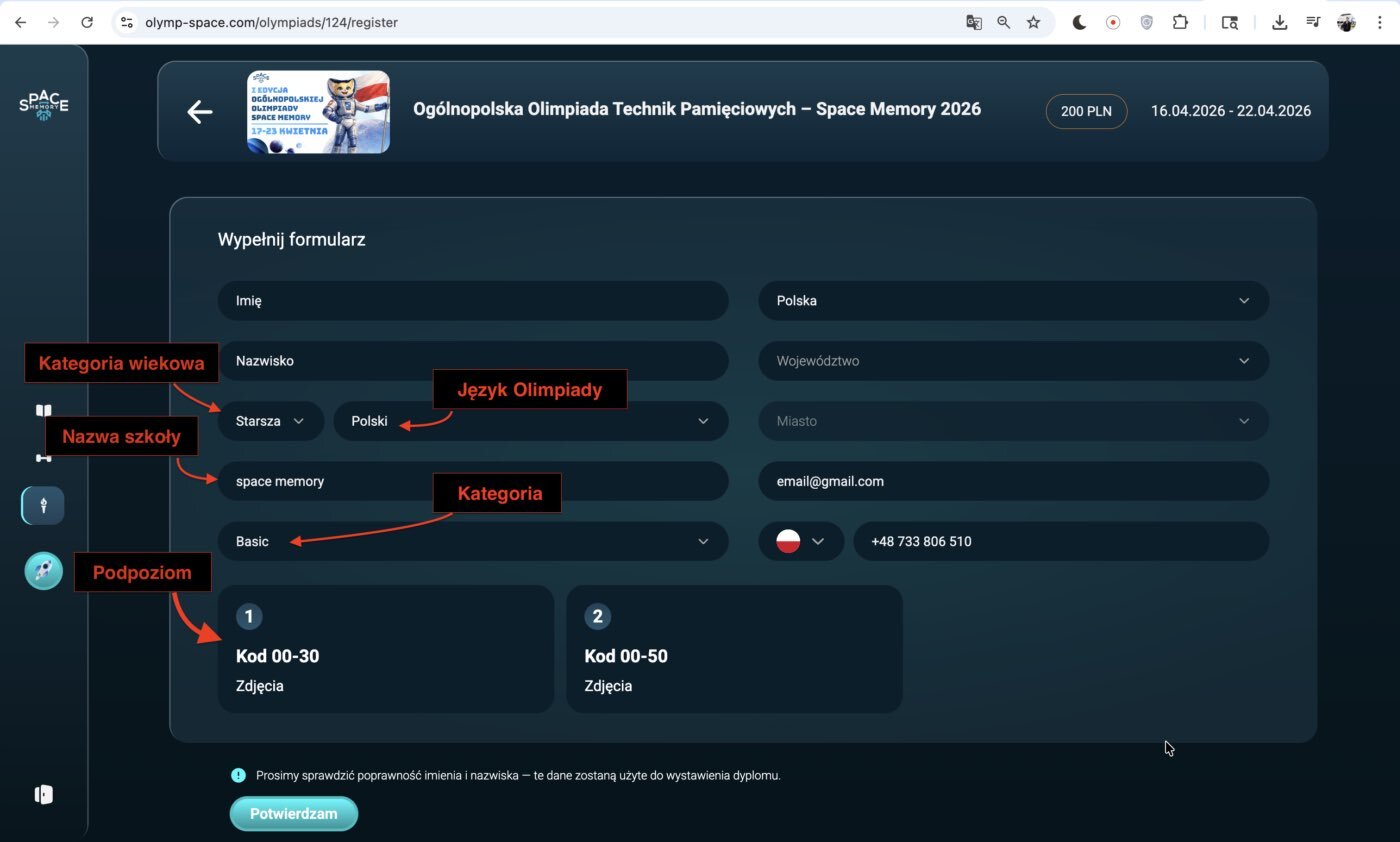Select sublevel 1 Kod 00-30 card
Image resolution: width=1400 pixels, height=842 pixels.
[x=385, y=649]
